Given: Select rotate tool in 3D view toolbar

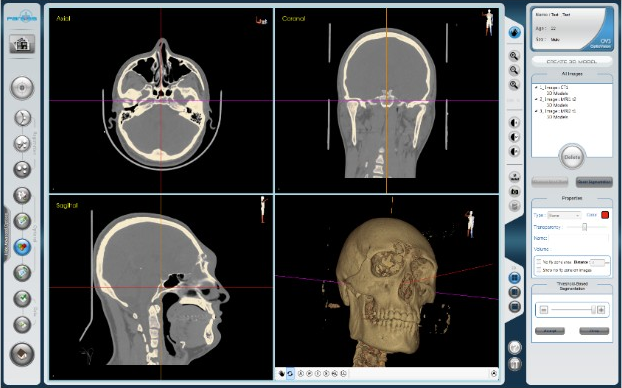Looking at the screenshot, I should [290, 373].
